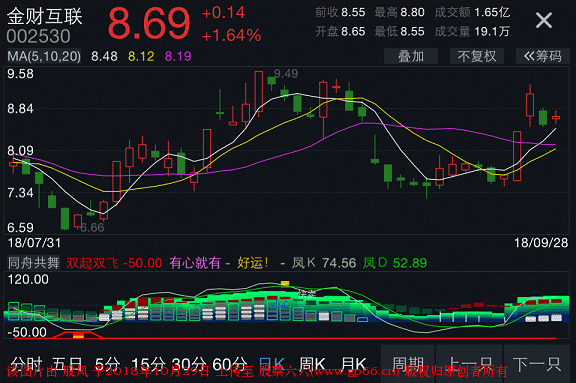576x383 pixels.
Task: Select the 5分 interval tab
Action: point(108,364)
